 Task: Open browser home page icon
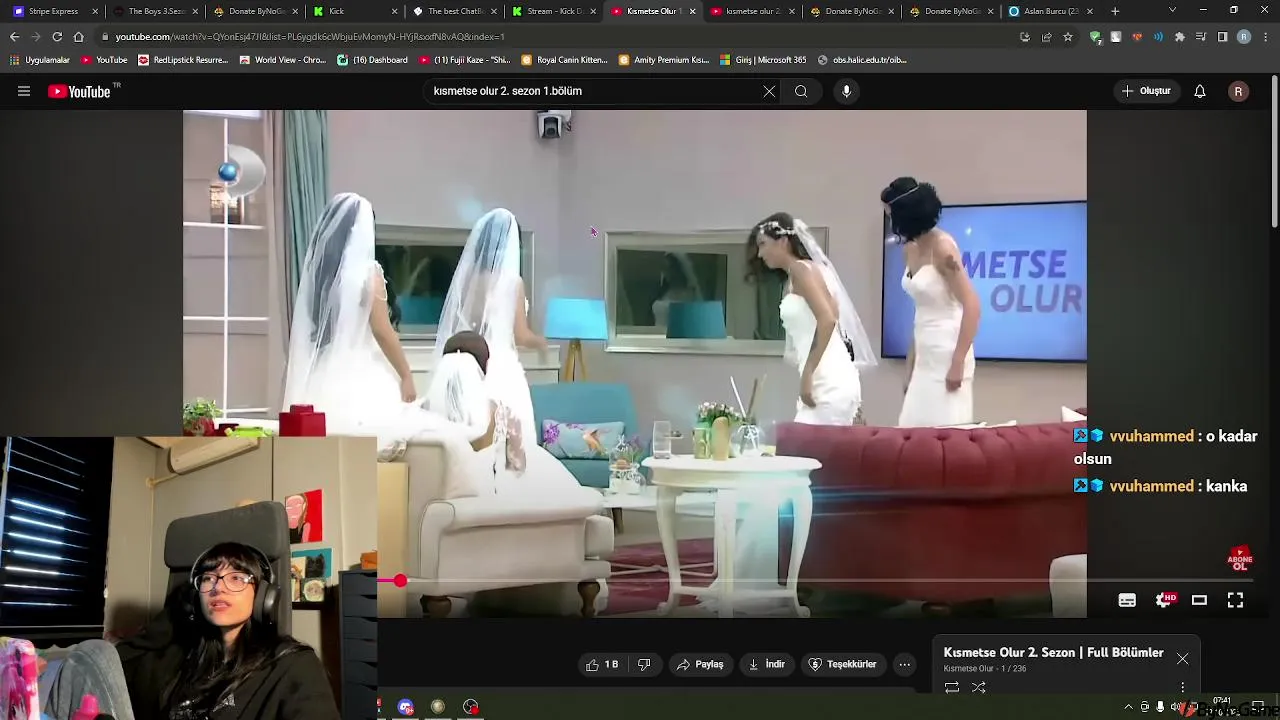(x=79, y=37)
